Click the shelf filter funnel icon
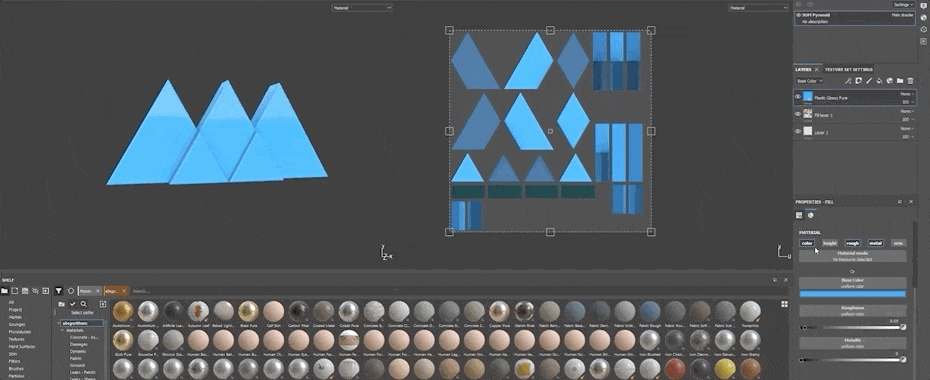 pyautogui.click(x=59, y=290)
